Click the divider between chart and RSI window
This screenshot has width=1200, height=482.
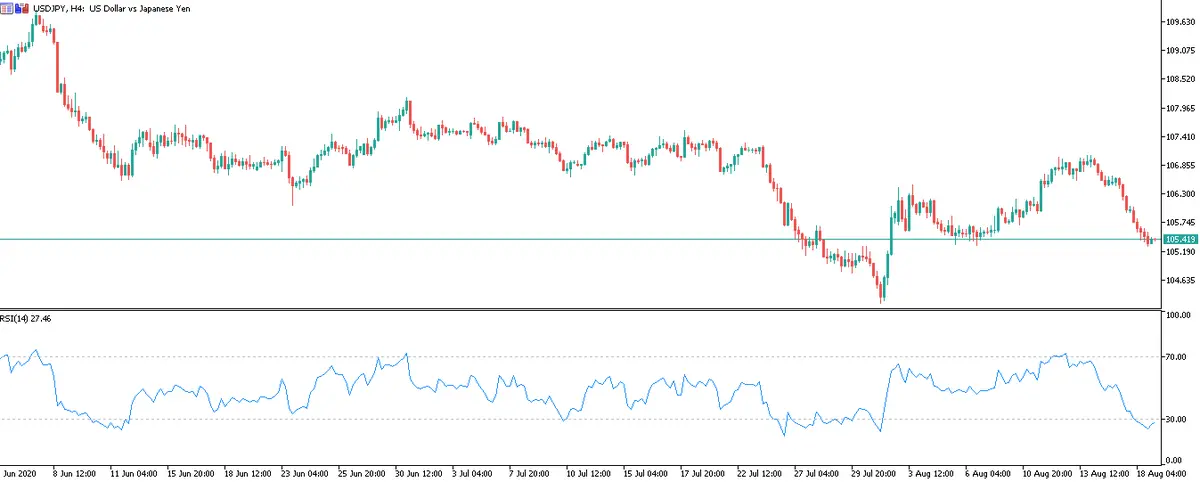[x=600, y=308]
